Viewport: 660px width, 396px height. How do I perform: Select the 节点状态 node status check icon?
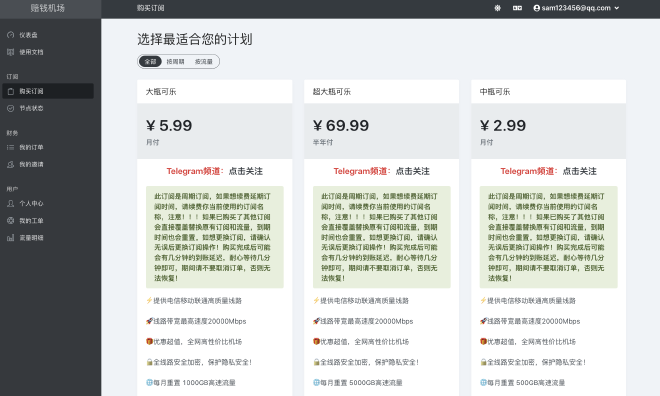11,108
